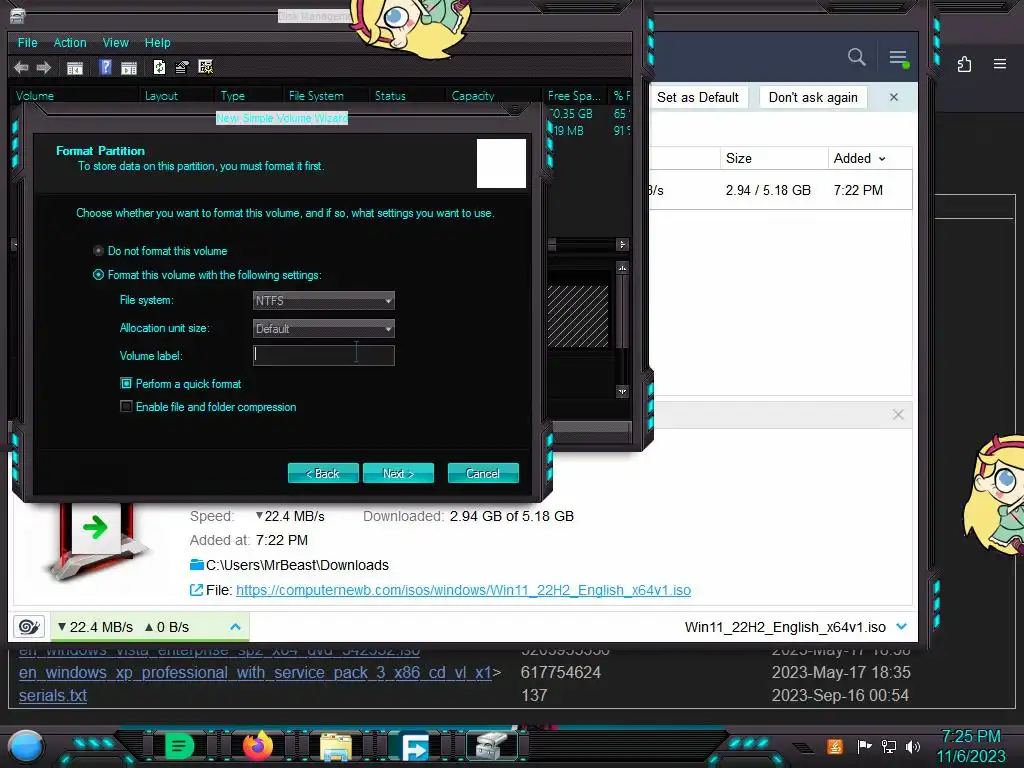The image size is (1024, 768).
Task: Open the blue arrow download manager taskbar icon
Action: click(x=415, y=747)
